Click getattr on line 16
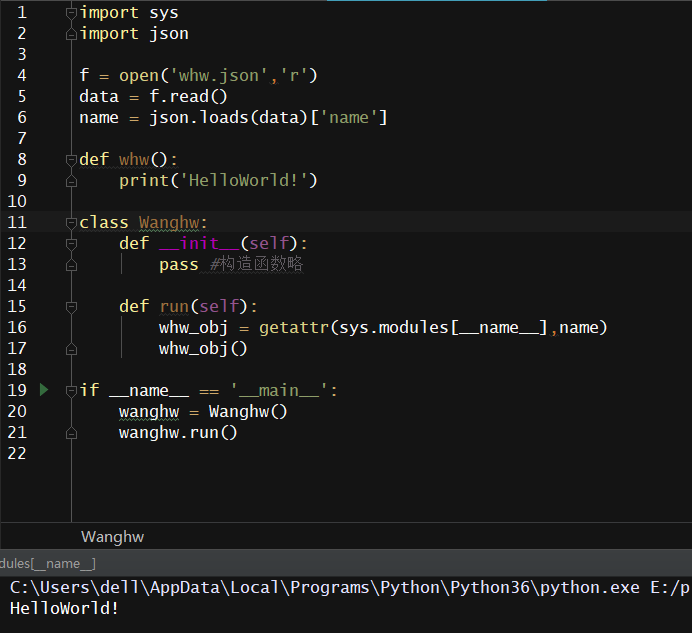Image resolution: width=692 pixels, height=633 pixels. [x=294, y=328]
